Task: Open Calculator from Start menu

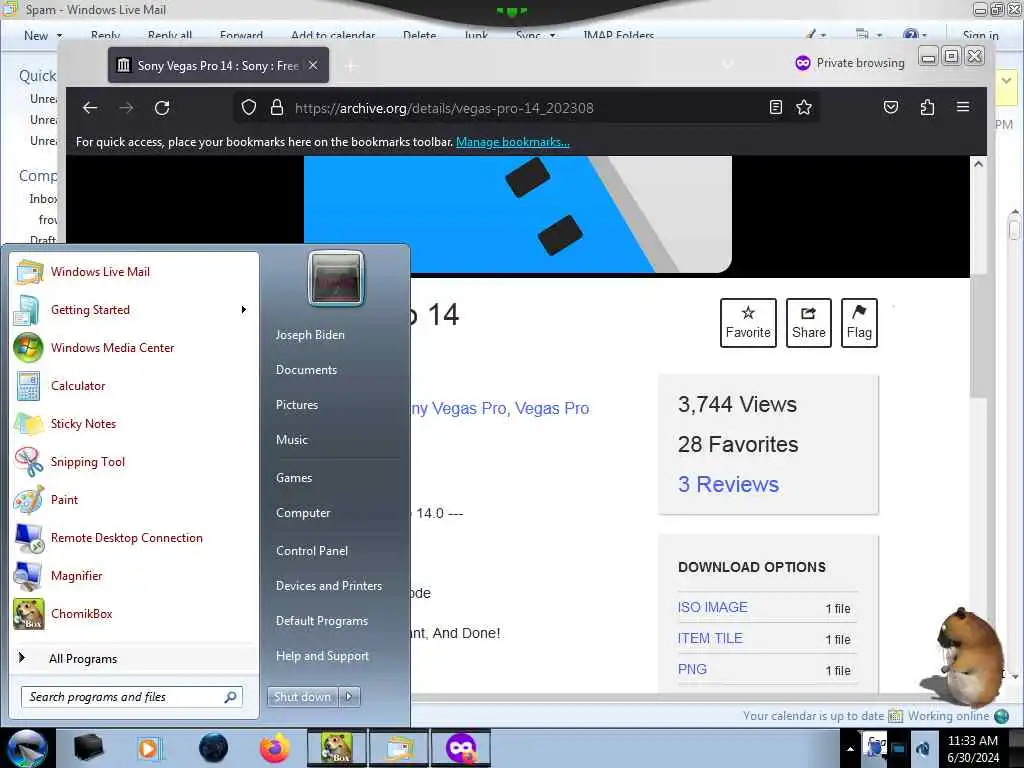Action: pos(135,385)
